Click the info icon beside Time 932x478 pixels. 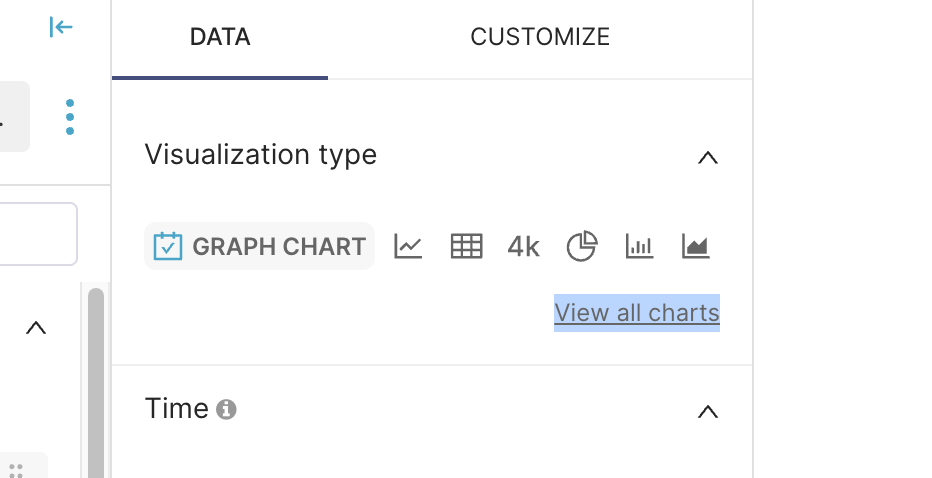tap(227, 409)
